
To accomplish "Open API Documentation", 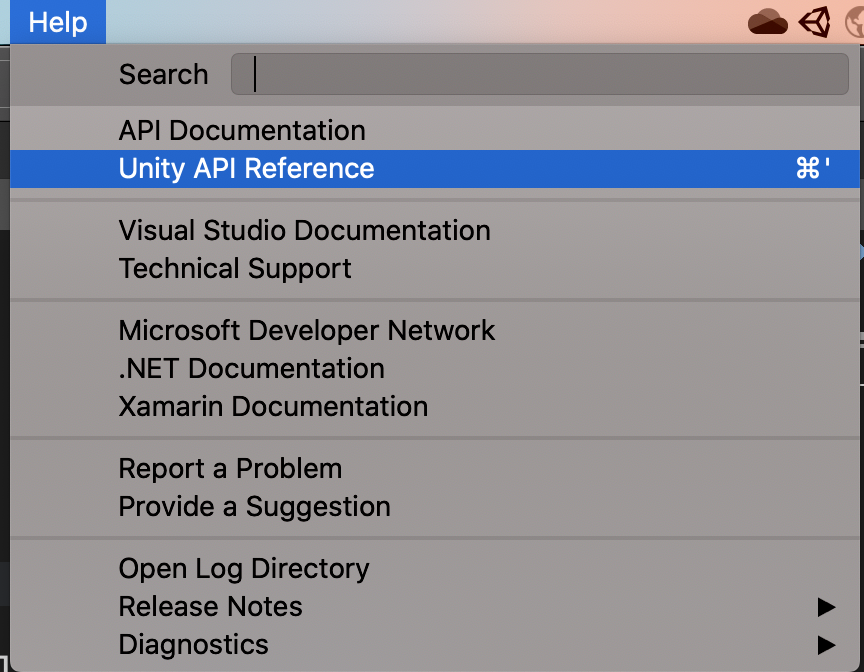I will 242,130.
